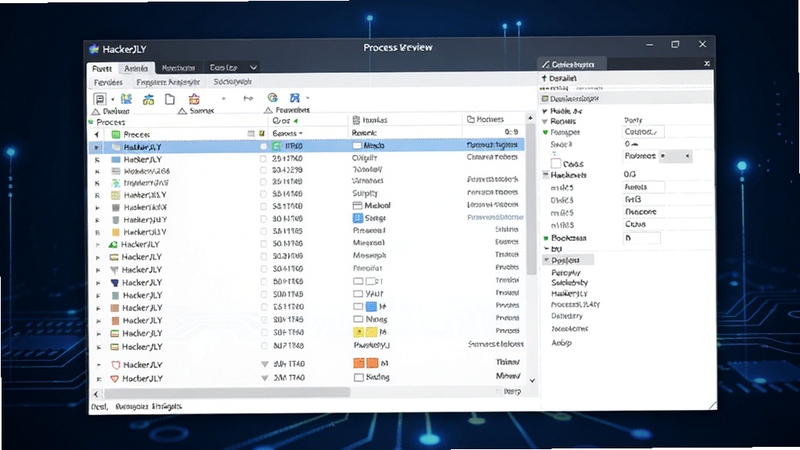Viewport: 800px width, 450px height.
Task: Click the pencil icon on the right panel tab
Action: (545, 64)
